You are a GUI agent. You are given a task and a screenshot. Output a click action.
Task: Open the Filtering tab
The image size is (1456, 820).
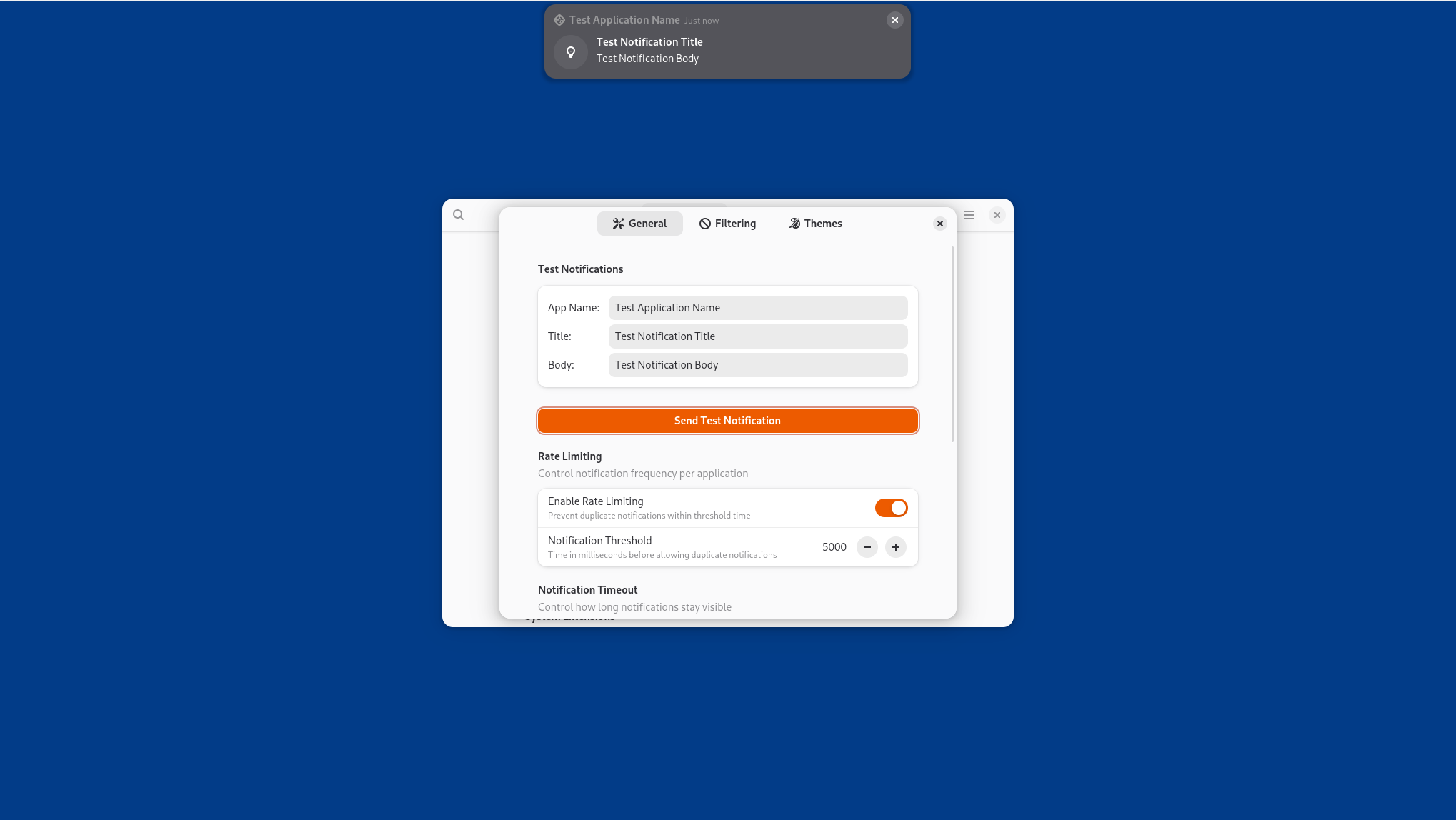727,224
